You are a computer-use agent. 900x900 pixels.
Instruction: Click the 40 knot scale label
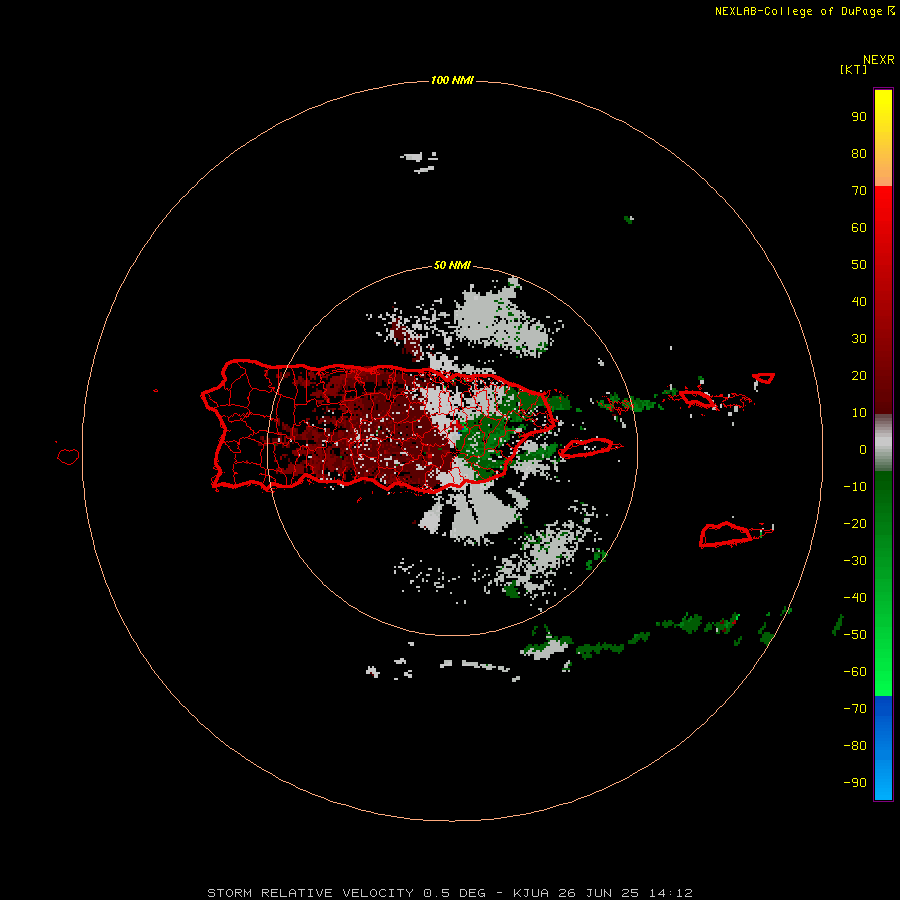pos(859,301)
